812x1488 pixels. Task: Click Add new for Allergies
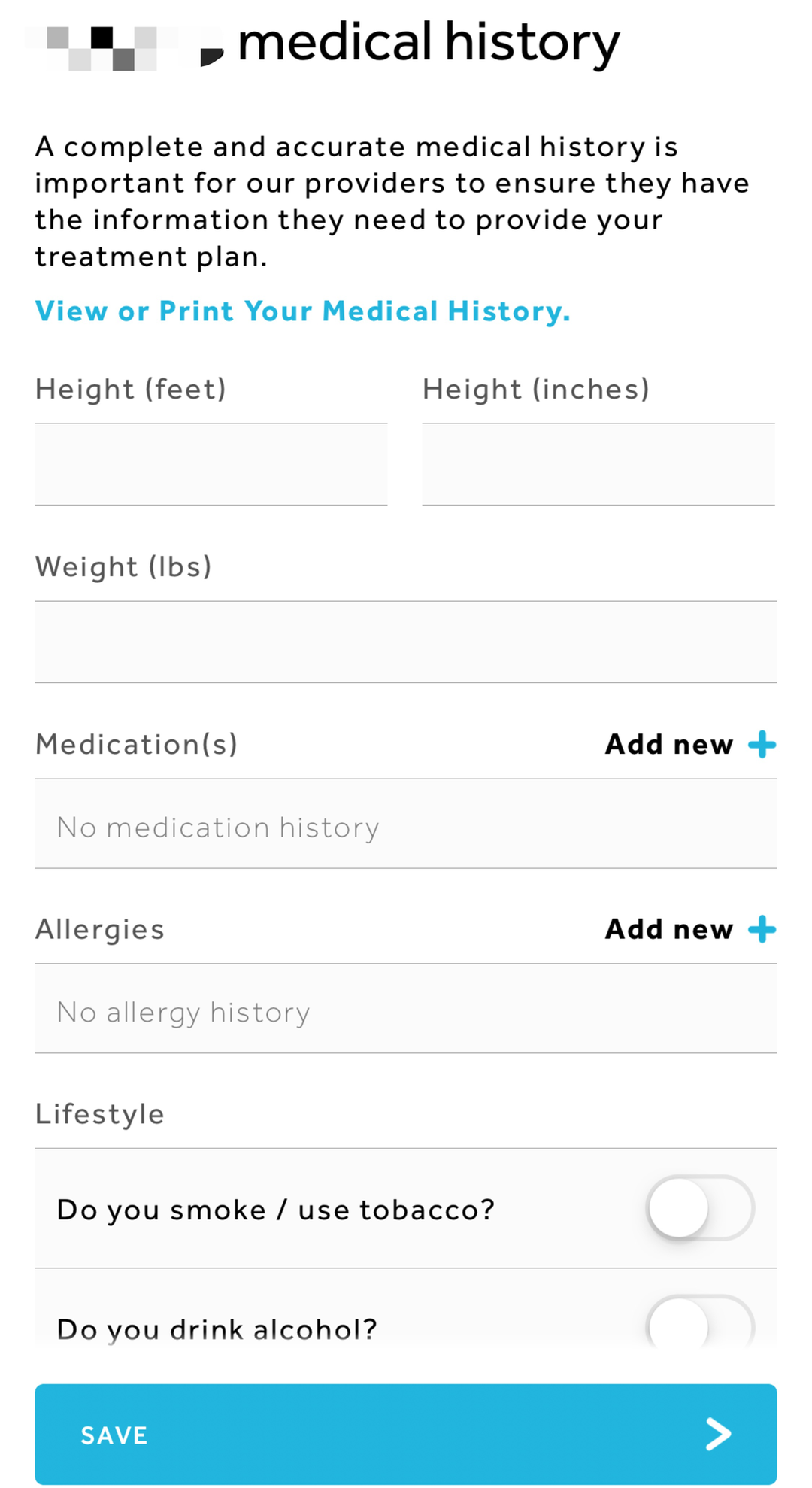point(668,929)
